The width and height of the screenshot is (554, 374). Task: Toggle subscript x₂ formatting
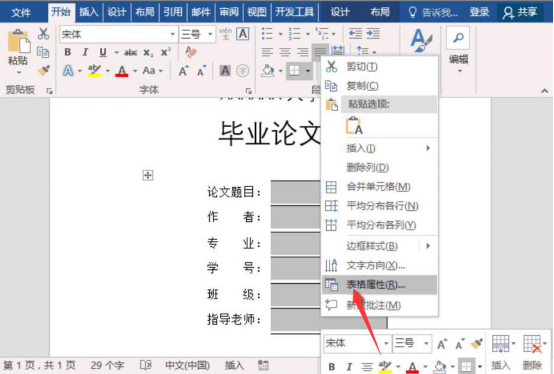[148, 53]
